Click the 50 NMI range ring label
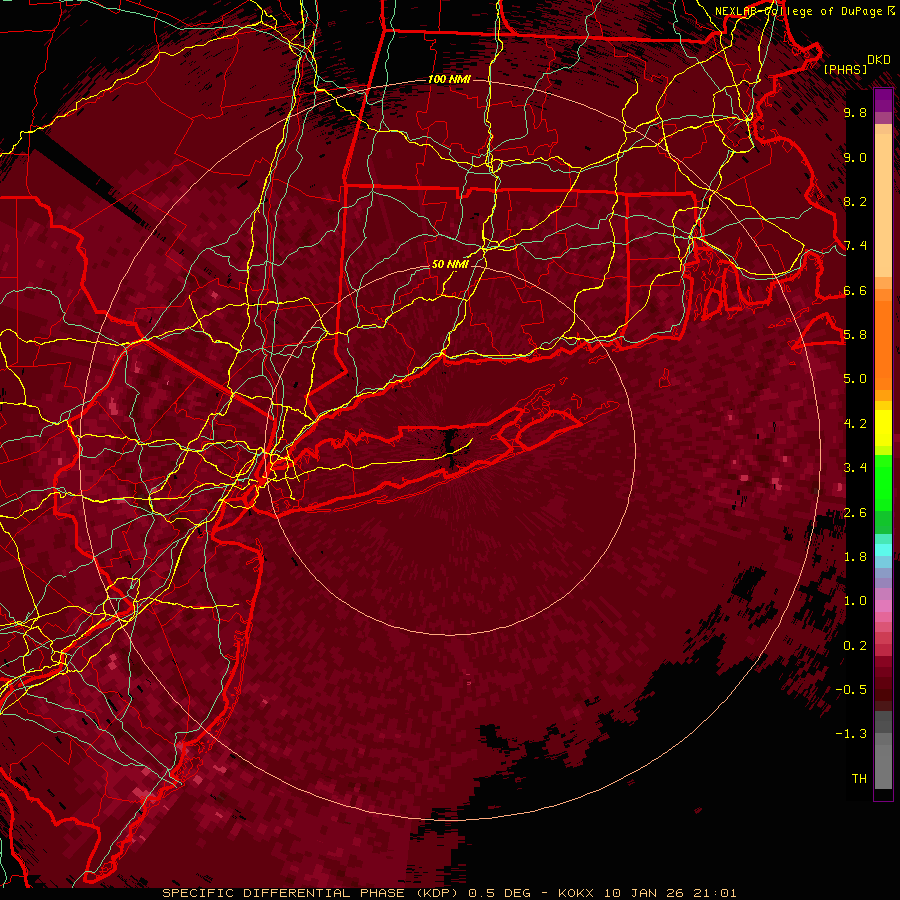900x900 pixels. [450, 264]
